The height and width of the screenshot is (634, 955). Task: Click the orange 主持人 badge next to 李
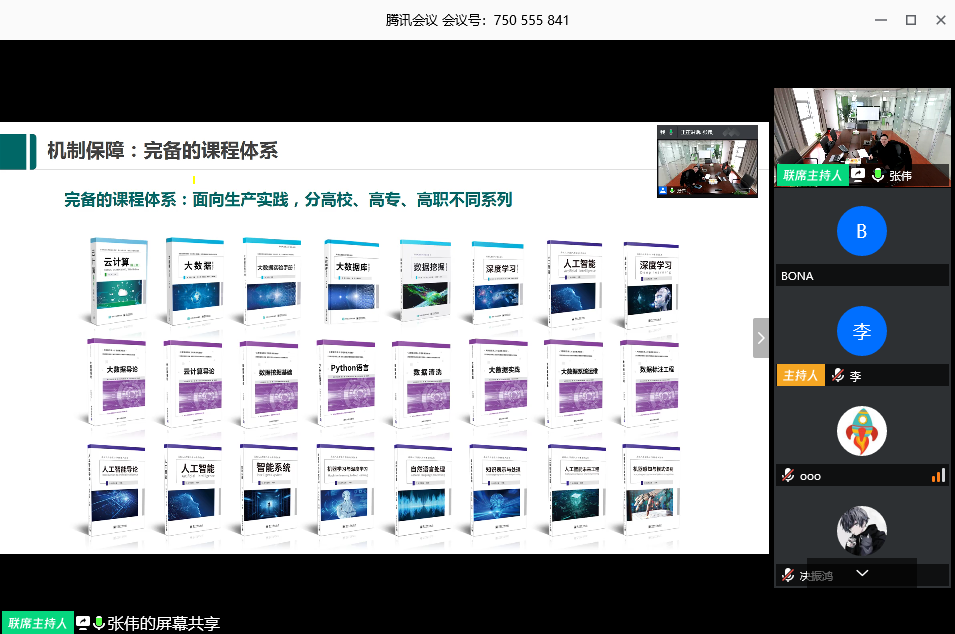(x=800, y=376)
